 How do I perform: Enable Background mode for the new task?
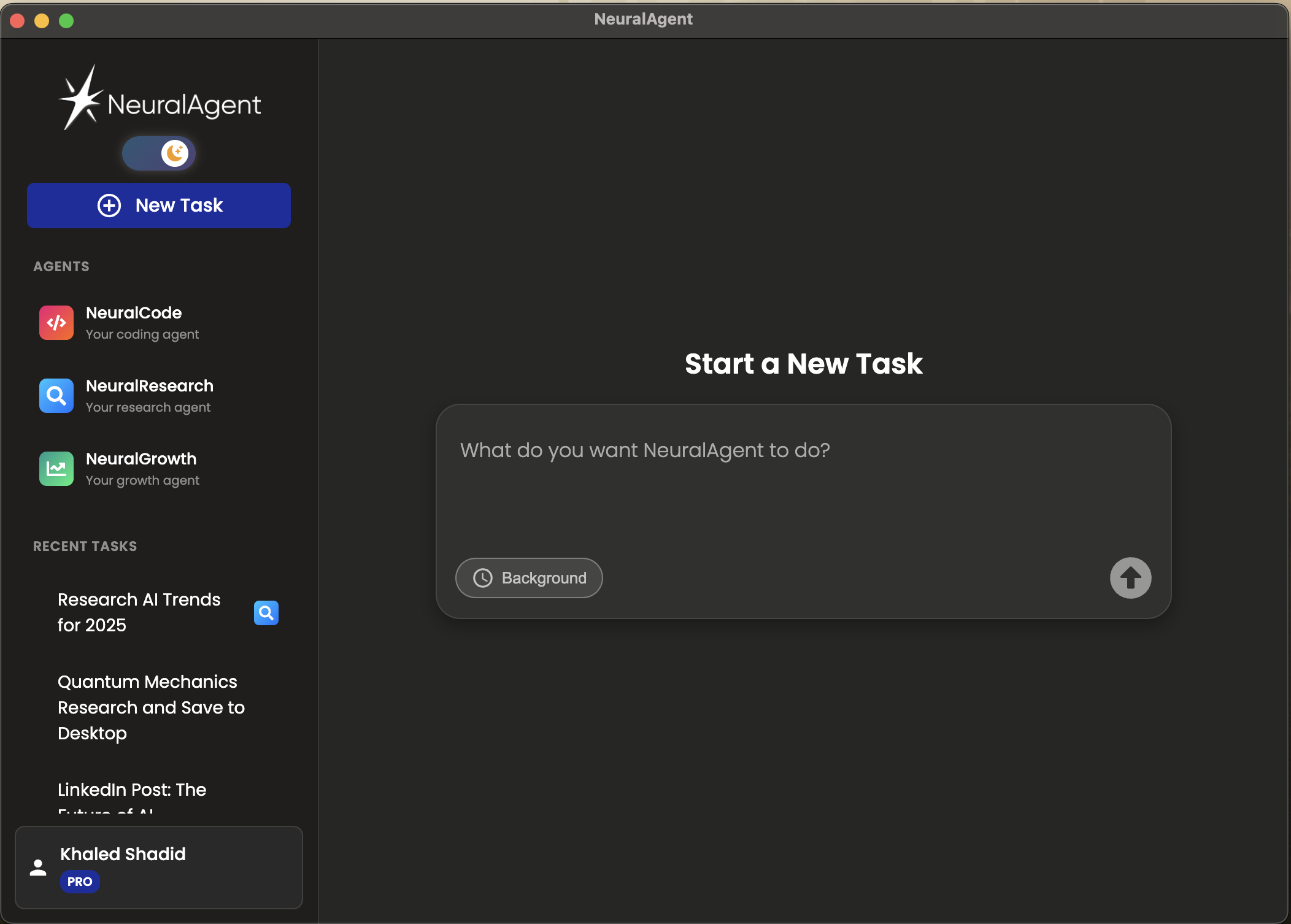point(528,578)
